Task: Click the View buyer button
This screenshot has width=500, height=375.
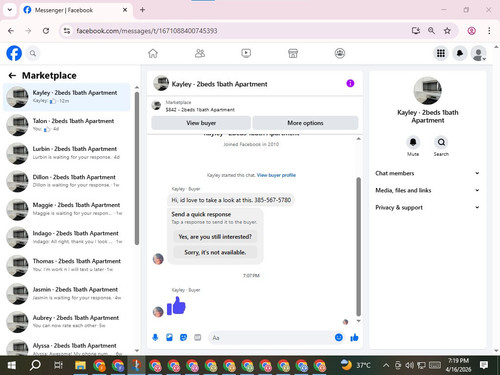Action: 201,123
